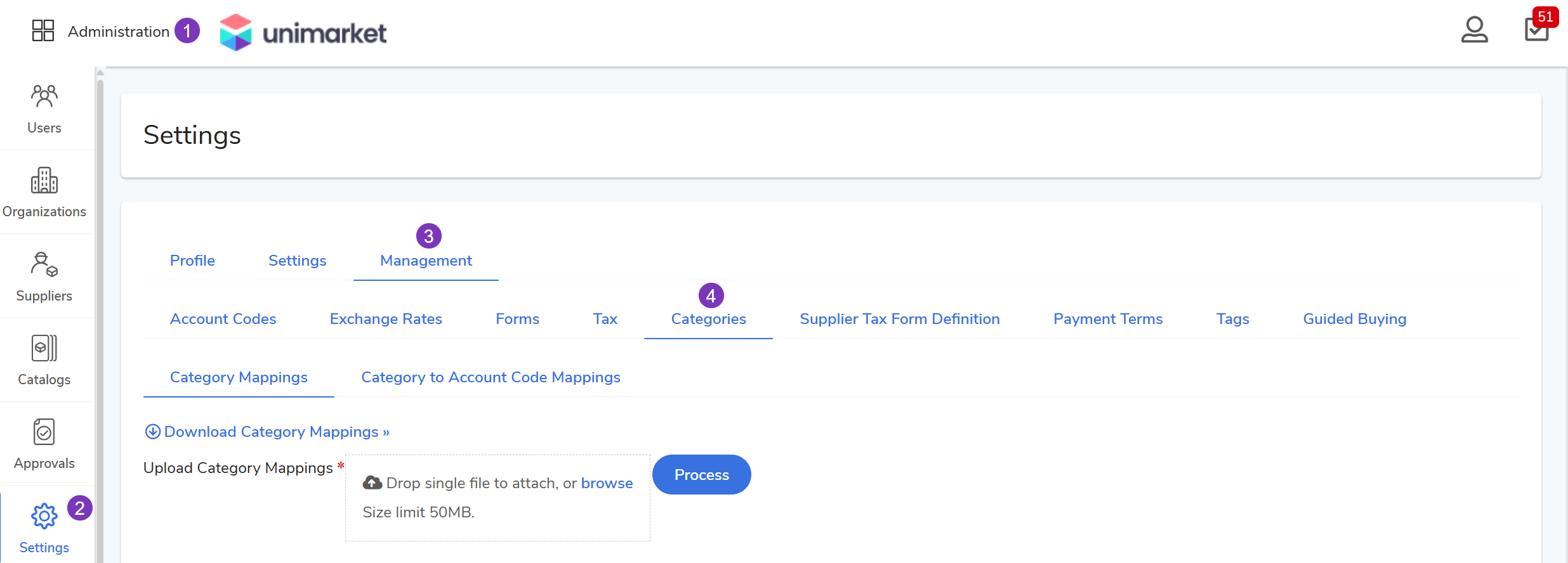Click the browse link to attach file
This screenshot has height=563, width=1568.
607,483
